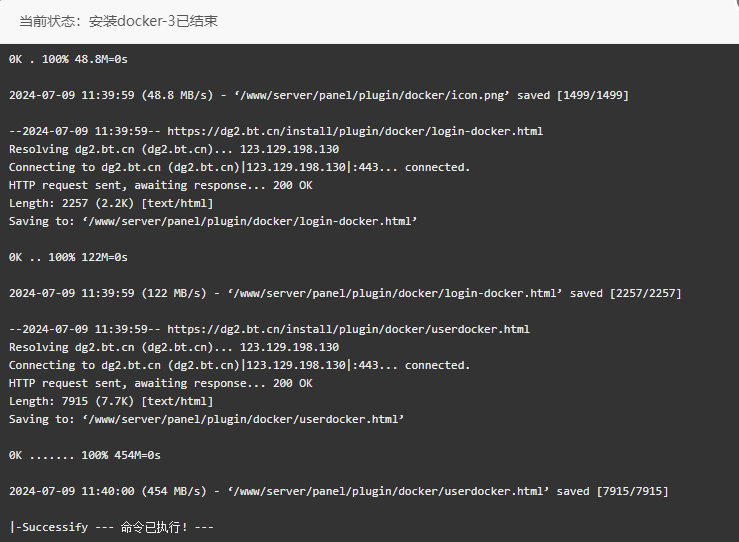Click the status header text '安装docker-3已结束'
Image resolution: width=739 pixels, height=542 pixels.
coord(153,21)
